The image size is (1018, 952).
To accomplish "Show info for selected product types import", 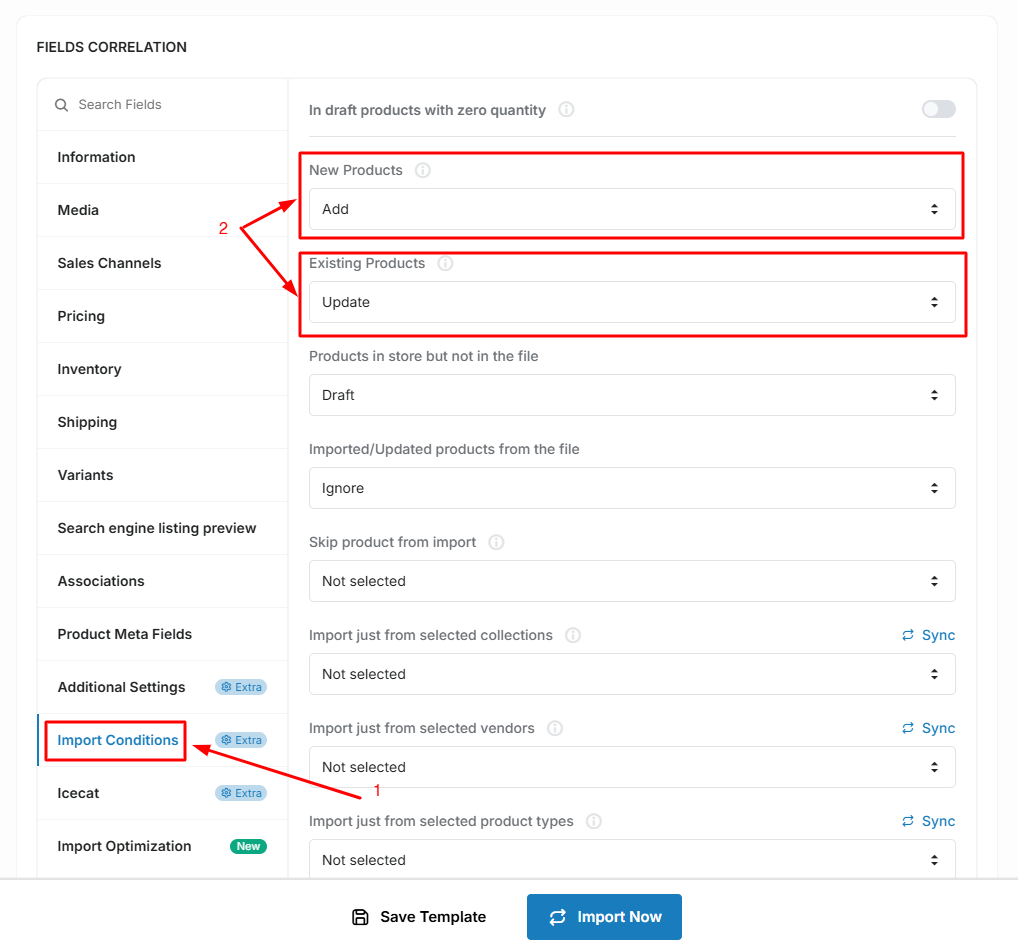I will point(593,821).
